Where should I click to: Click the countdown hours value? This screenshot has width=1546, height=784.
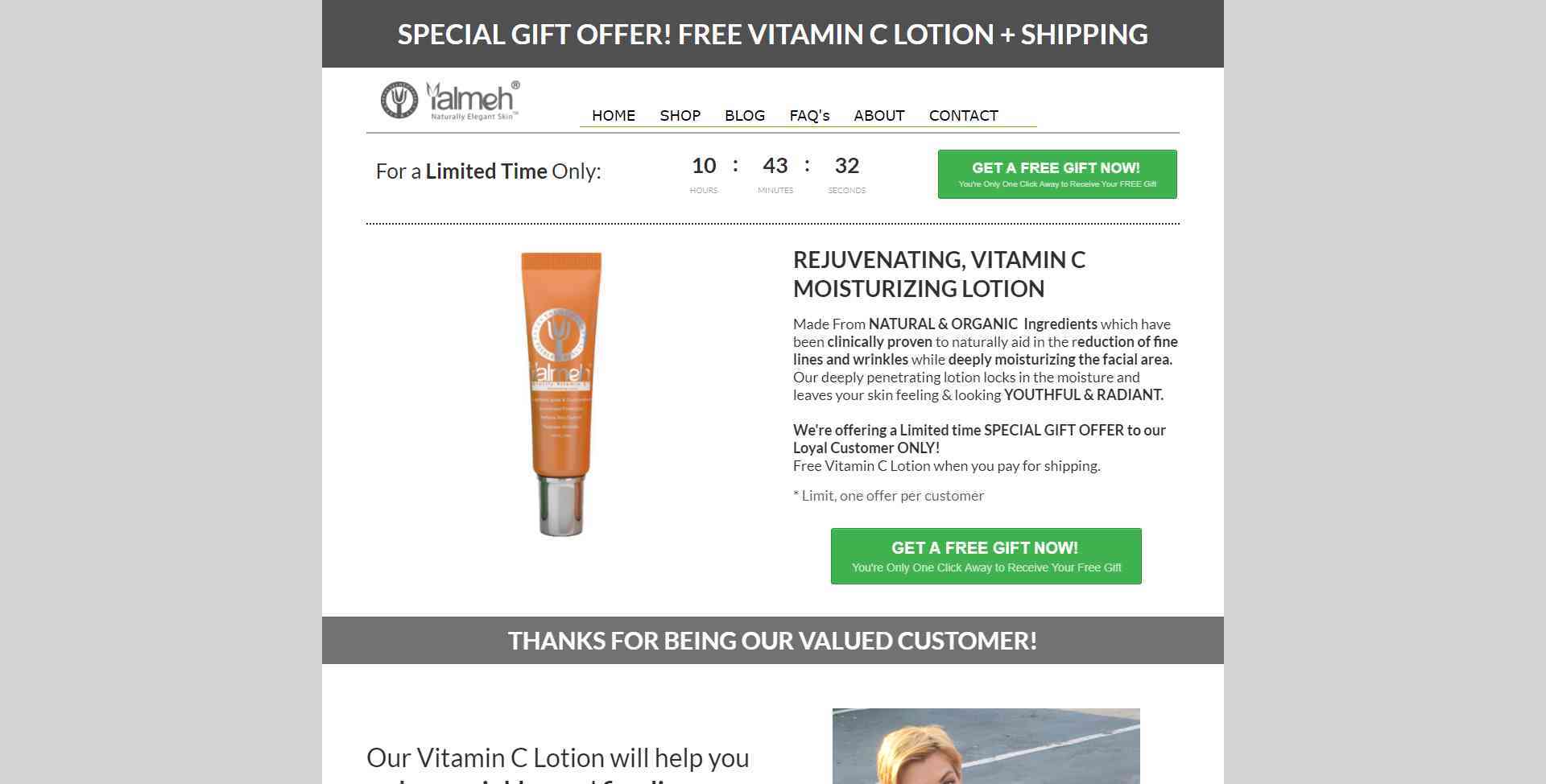(x=704, y=166)
